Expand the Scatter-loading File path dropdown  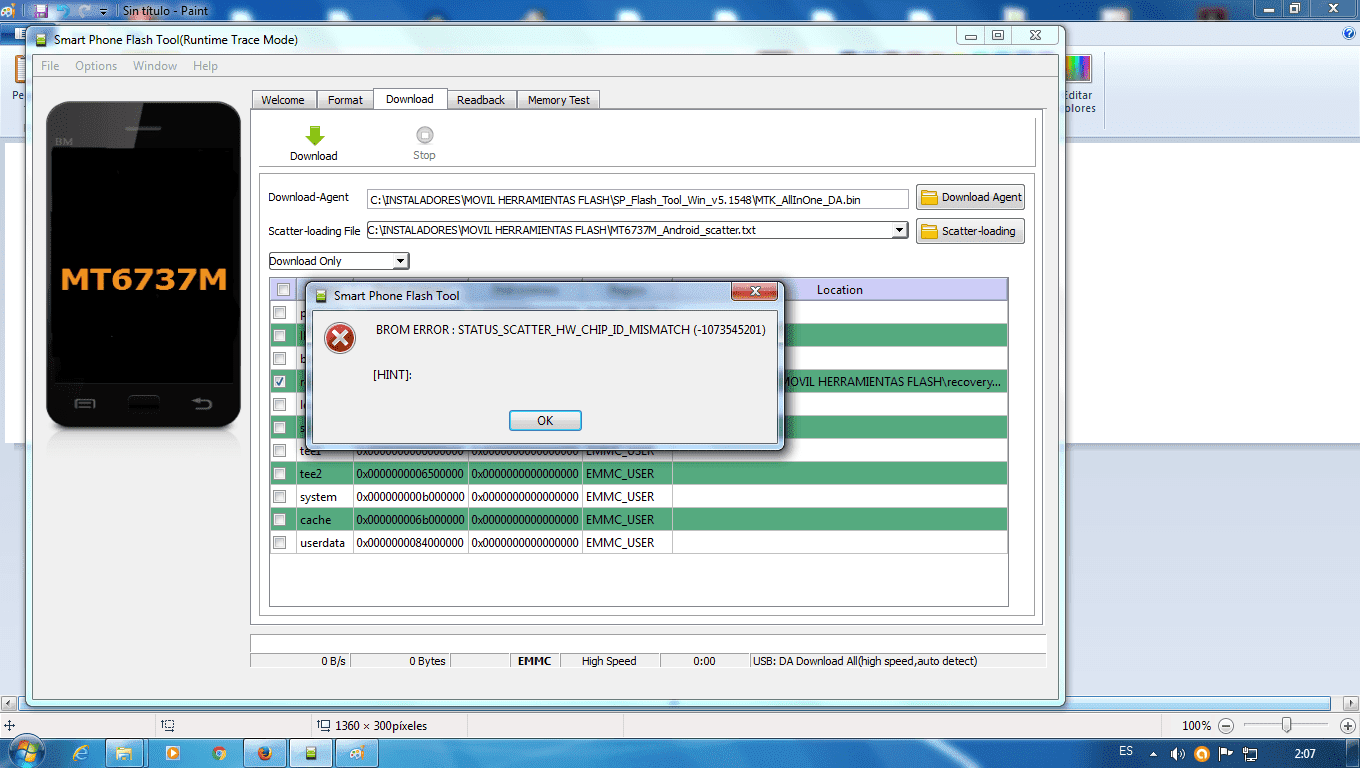(899, 230)
